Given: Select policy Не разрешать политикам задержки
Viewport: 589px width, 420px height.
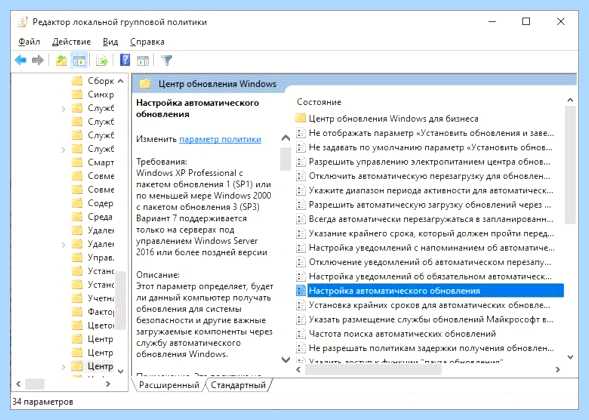Looking at the screenshot, I should [431, 348].
